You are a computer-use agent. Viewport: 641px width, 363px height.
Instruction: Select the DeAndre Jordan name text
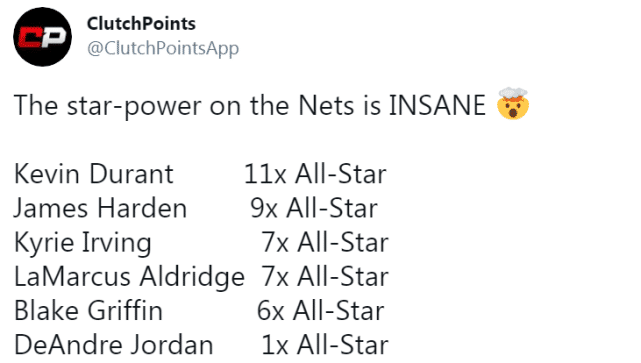tap(114, 345)
